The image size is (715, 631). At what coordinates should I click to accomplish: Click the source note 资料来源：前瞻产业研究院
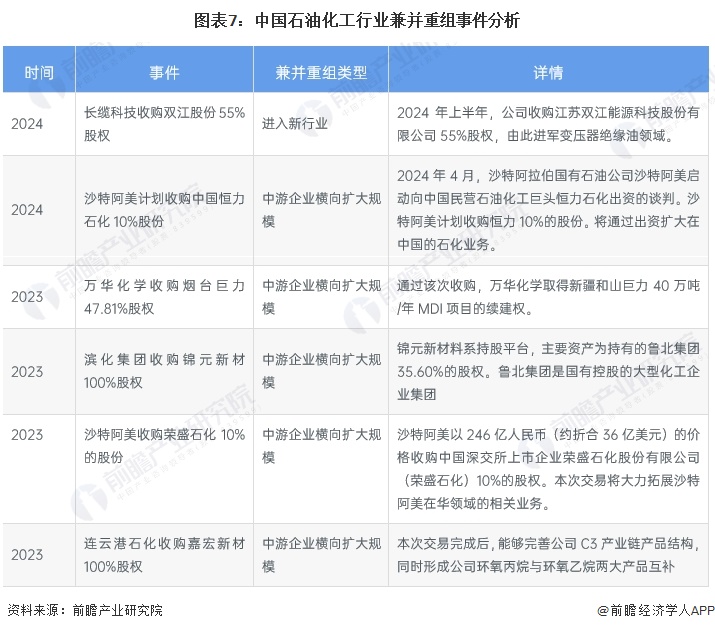(85, 610)
